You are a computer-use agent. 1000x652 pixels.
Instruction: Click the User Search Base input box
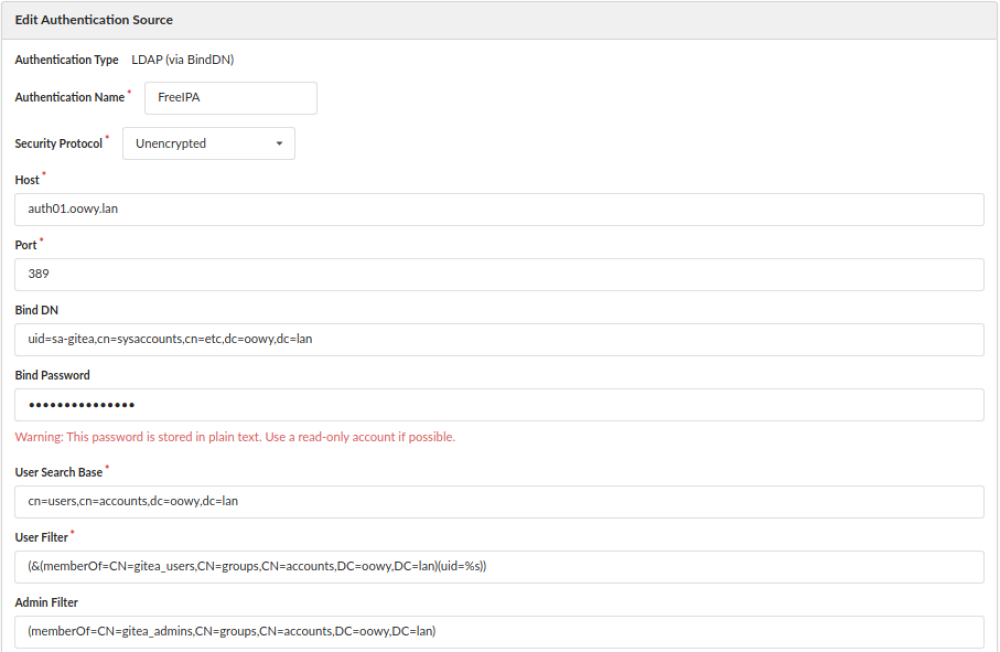[x=499, y=502]
